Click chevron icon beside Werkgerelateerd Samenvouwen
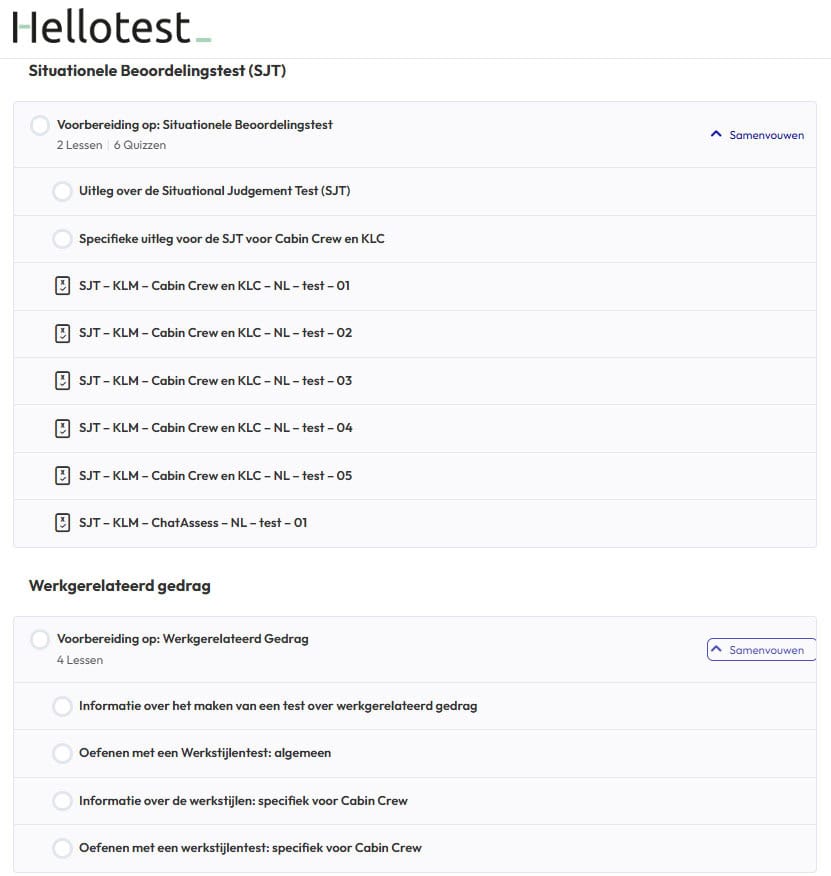Viewport: 831px width, 876px height. pos(716,650)
